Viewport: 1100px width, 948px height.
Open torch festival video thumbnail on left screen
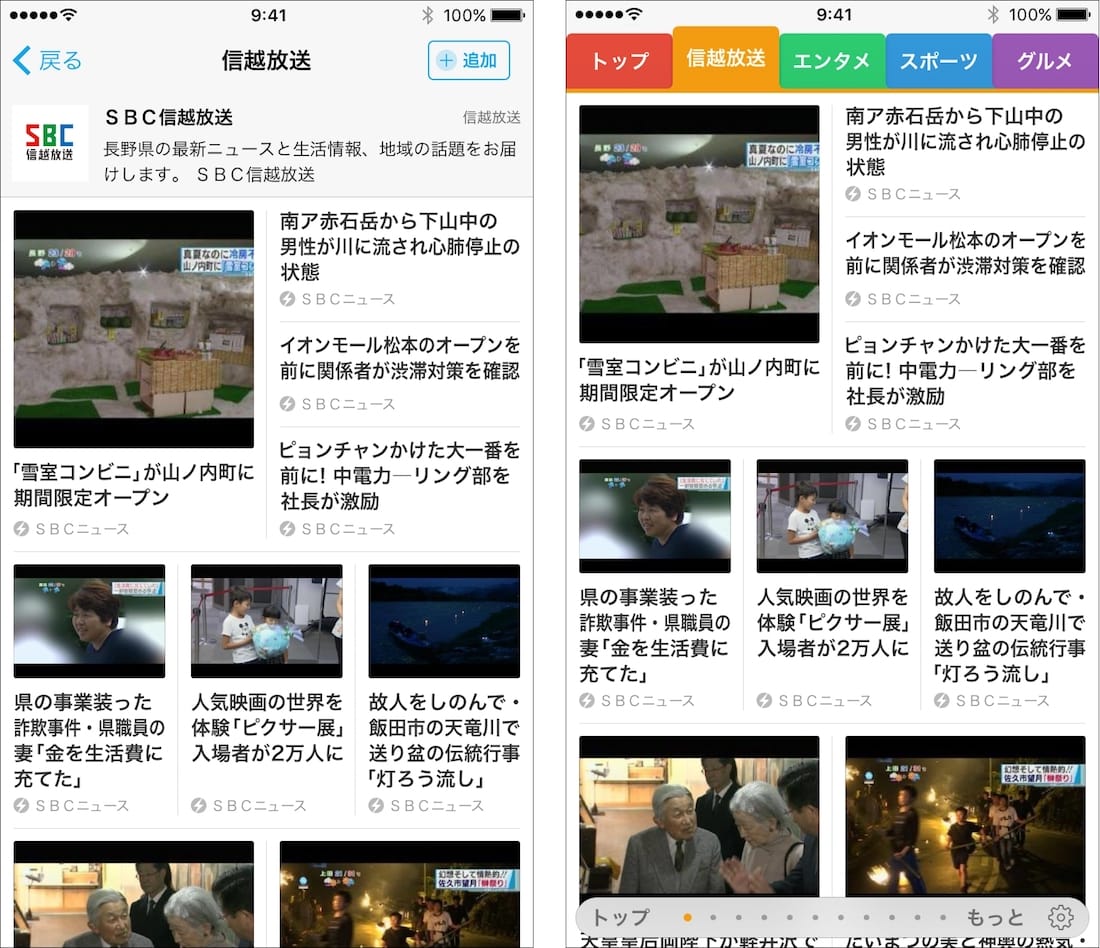(x=400, y=894)
